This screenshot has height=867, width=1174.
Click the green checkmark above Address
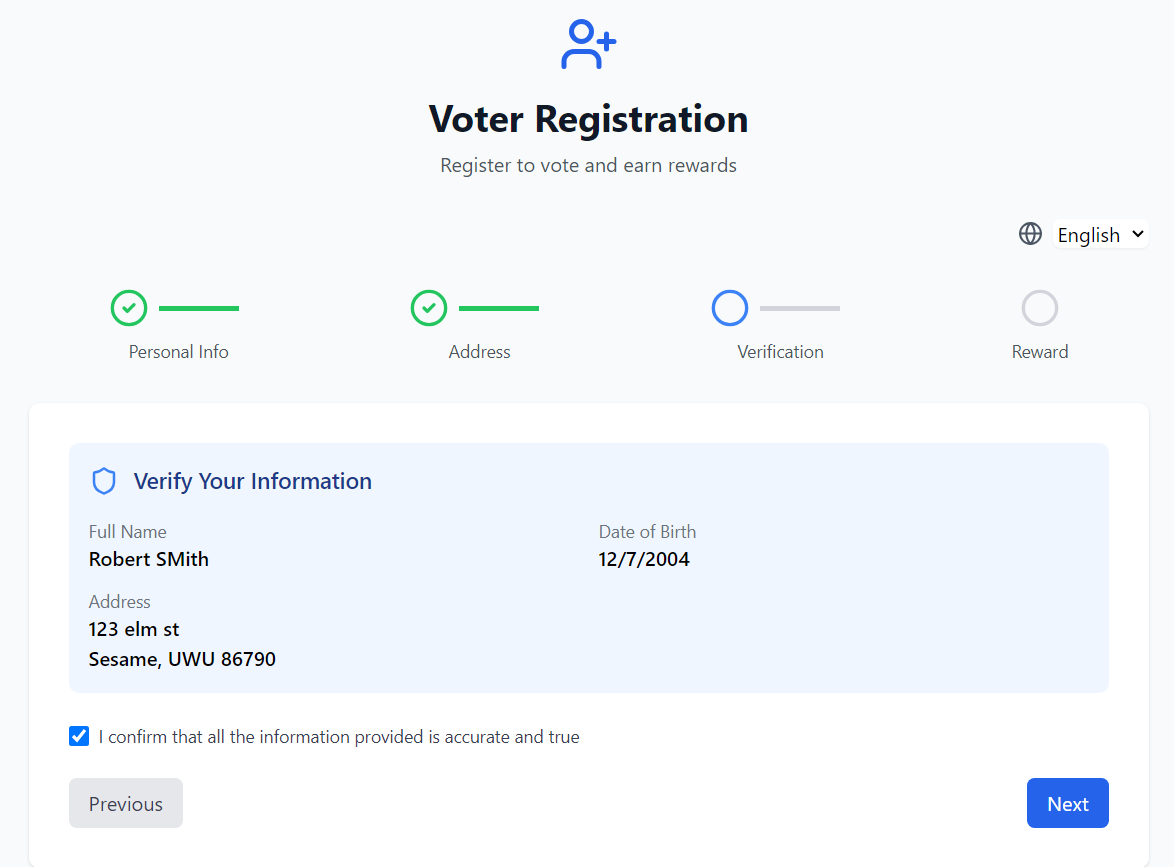point(429,308)
